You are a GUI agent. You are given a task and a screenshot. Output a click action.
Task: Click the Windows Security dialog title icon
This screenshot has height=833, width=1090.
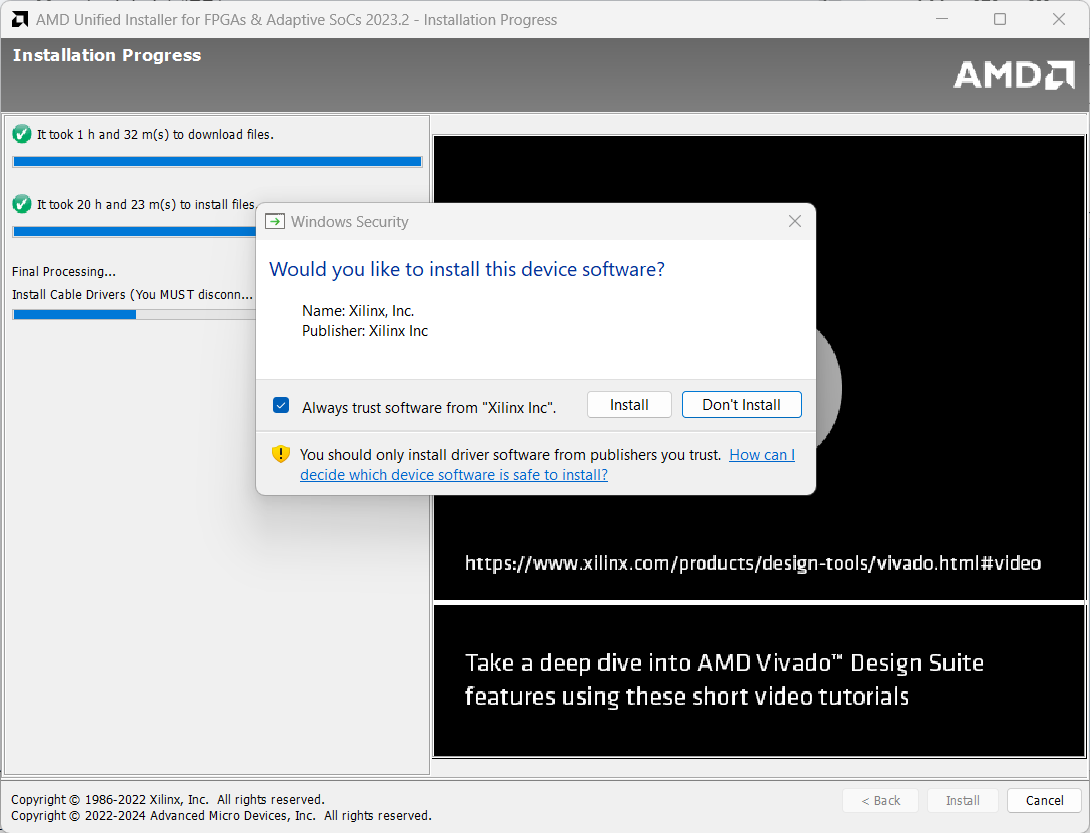pyautogui.click(x=275, y=222)
